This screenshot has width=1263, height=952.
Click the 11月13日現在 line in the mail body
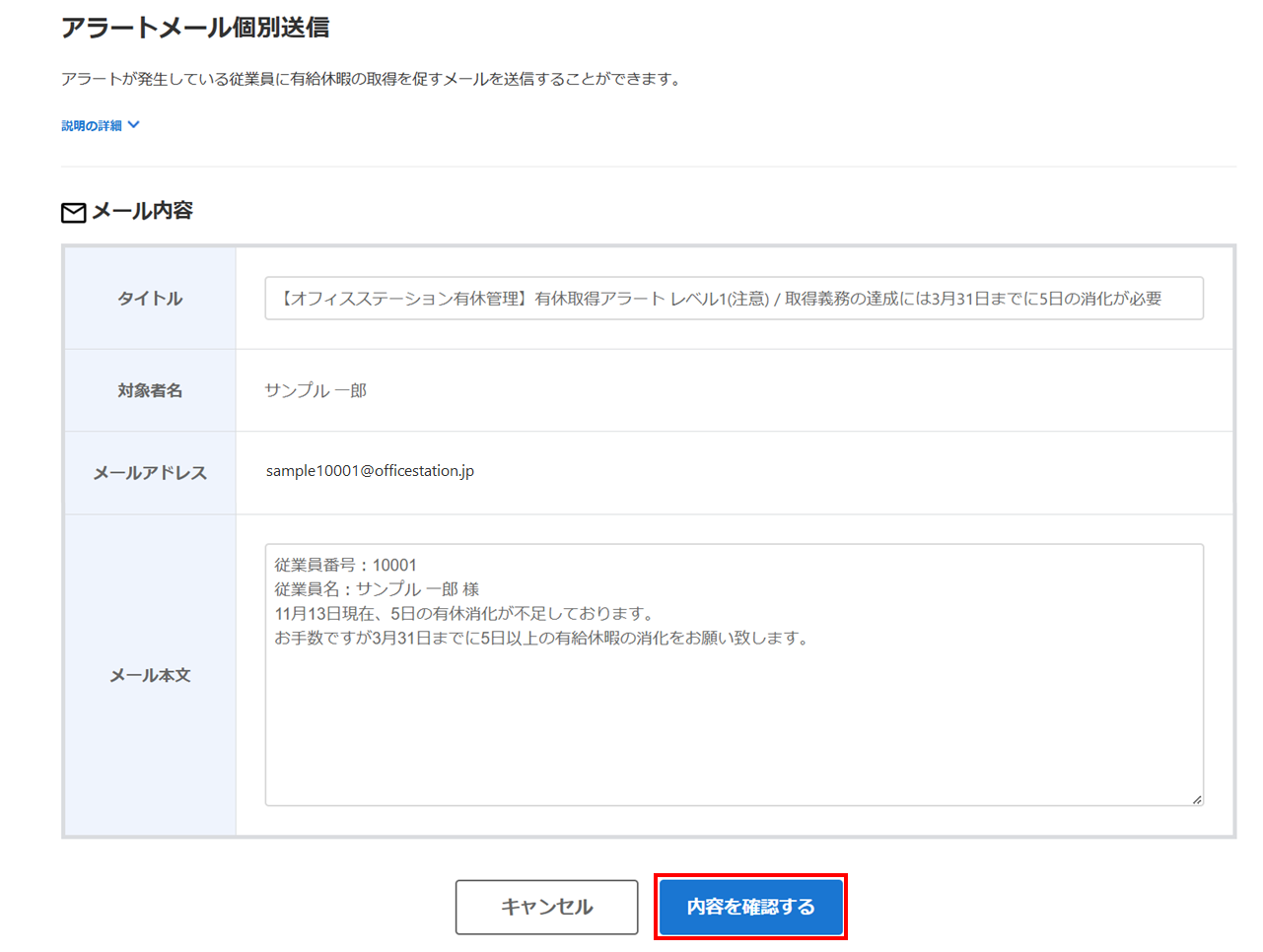[463, 614]
